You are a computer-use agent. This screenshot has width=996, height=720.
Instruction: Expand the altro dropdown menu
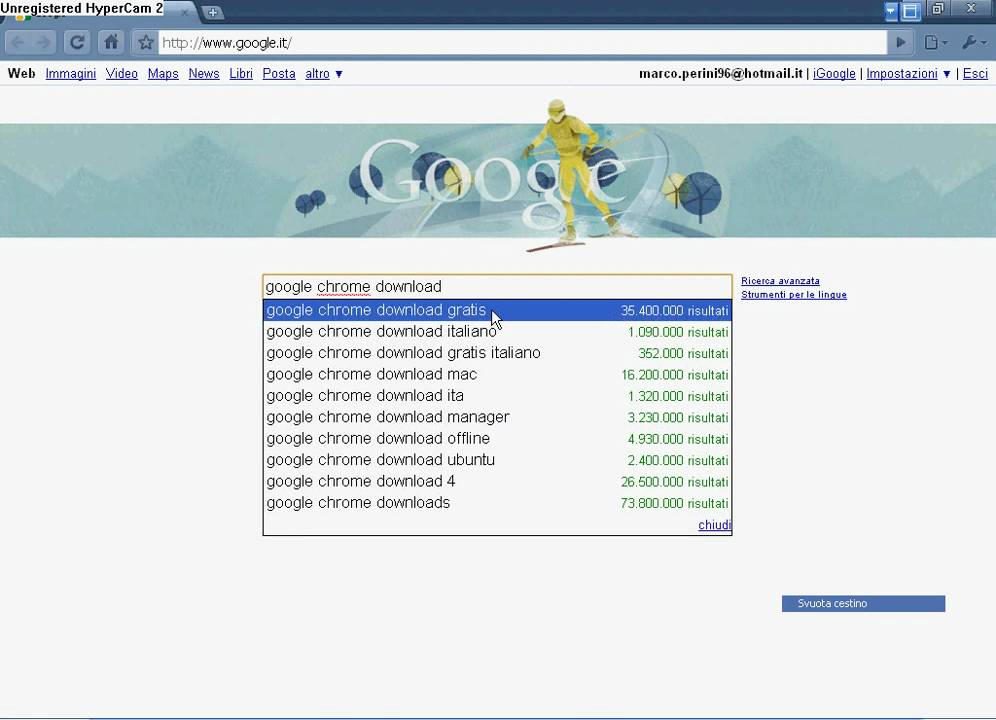coord(323,74)
